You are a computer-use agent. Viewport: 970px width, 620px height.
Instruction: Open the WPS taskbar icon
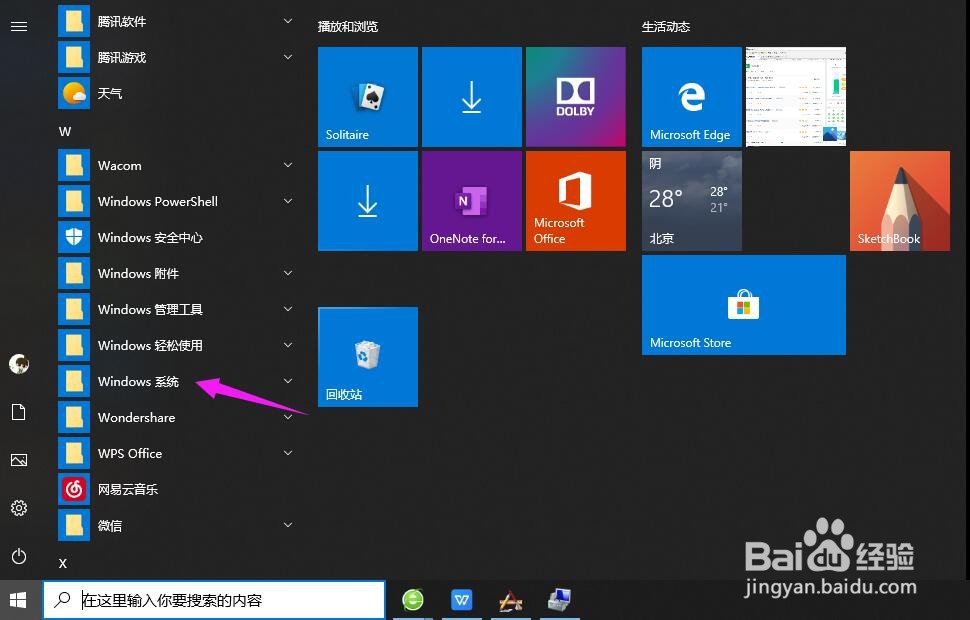tap(462, 600)
